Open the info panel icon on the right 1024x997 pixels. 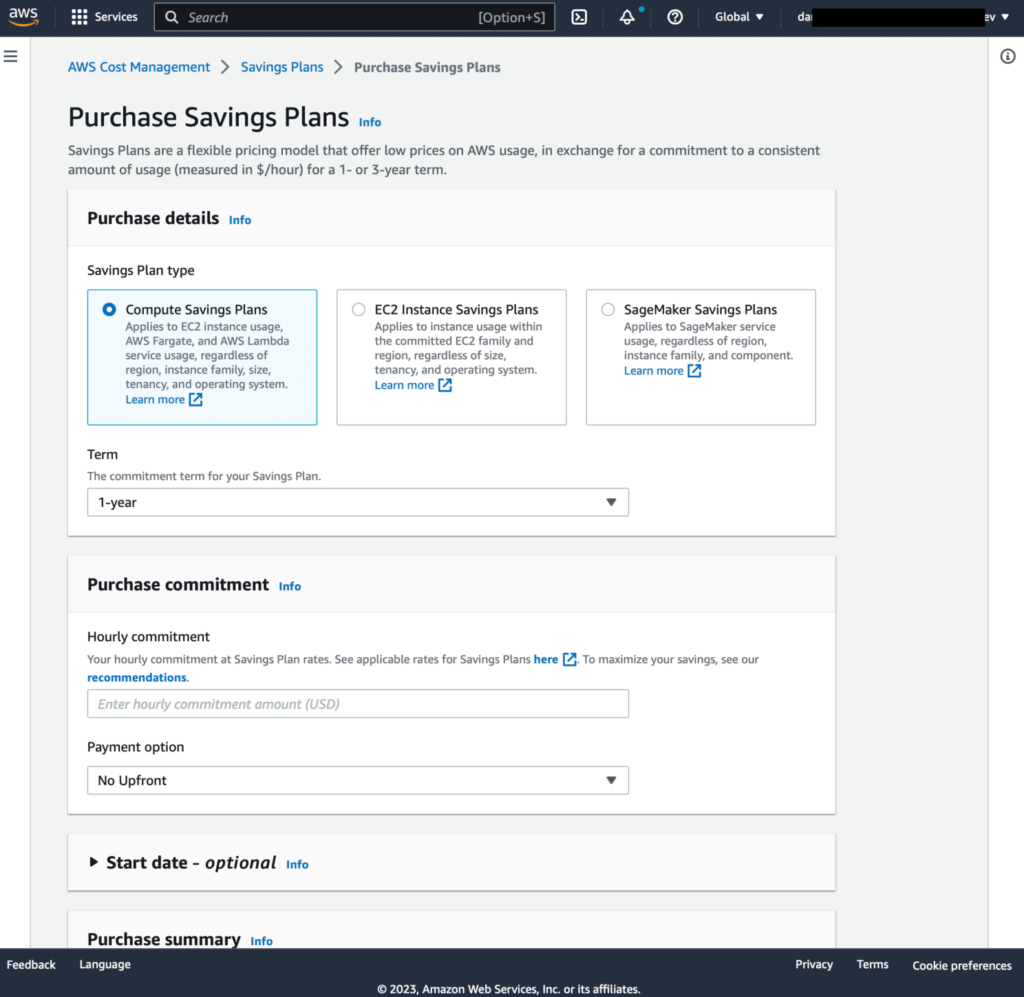pos(1008,57)
